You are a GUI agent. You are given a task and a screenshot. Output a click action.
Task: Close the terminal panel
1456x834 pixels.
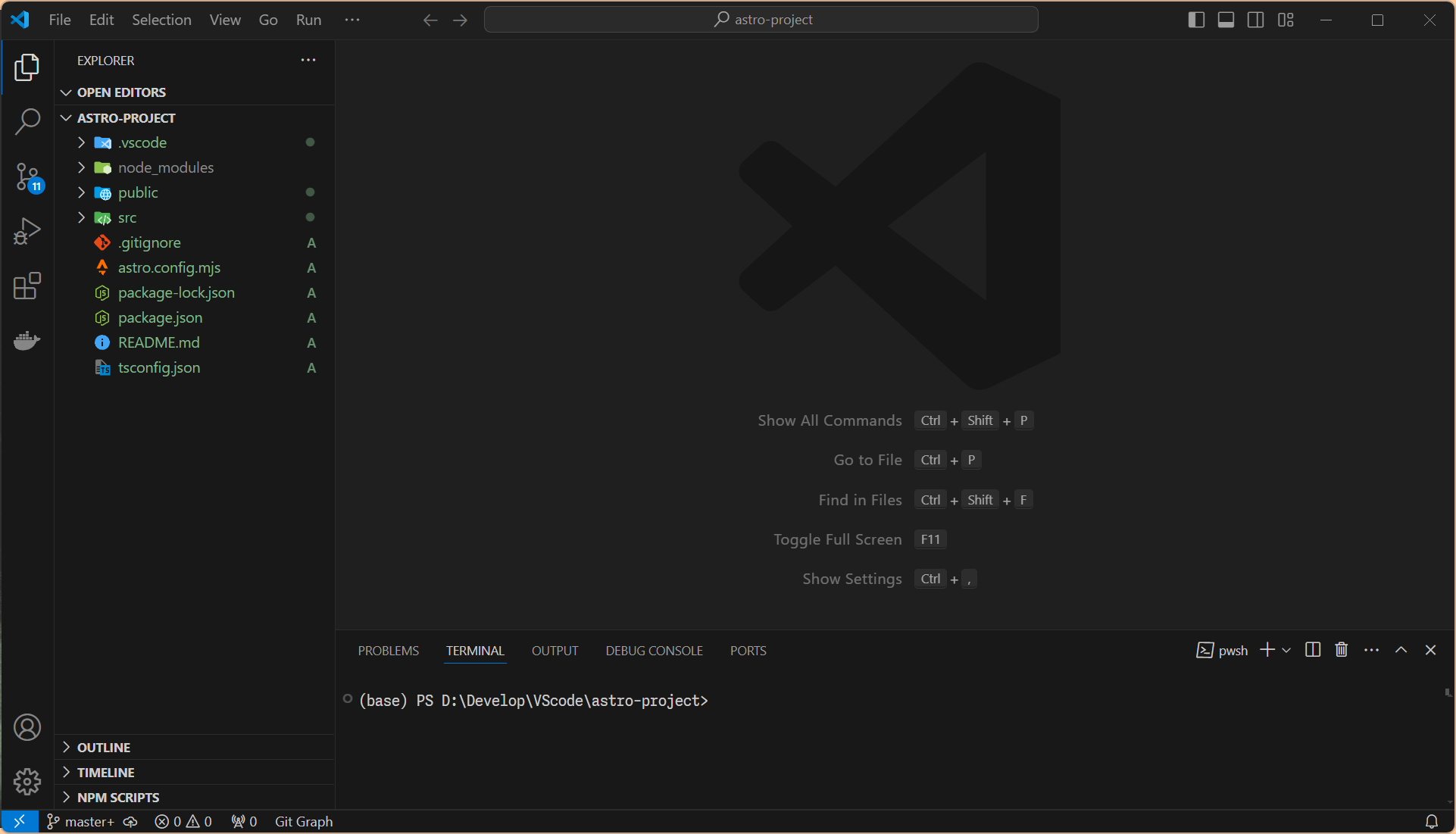pyautogui.click(x=1430, y=650)
